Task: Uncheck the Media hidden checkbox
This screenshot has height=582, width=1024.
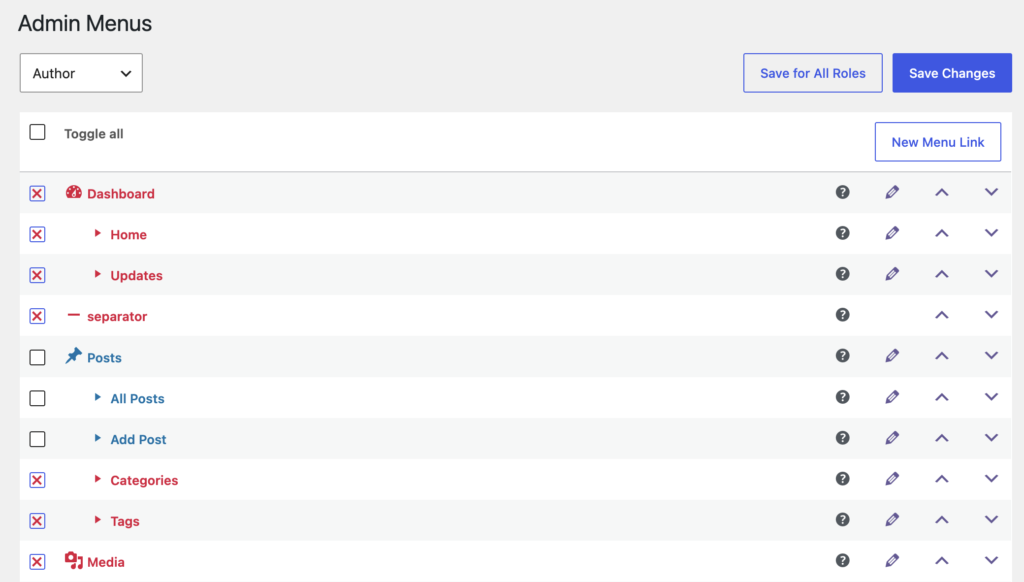Action: pos(37,562)
